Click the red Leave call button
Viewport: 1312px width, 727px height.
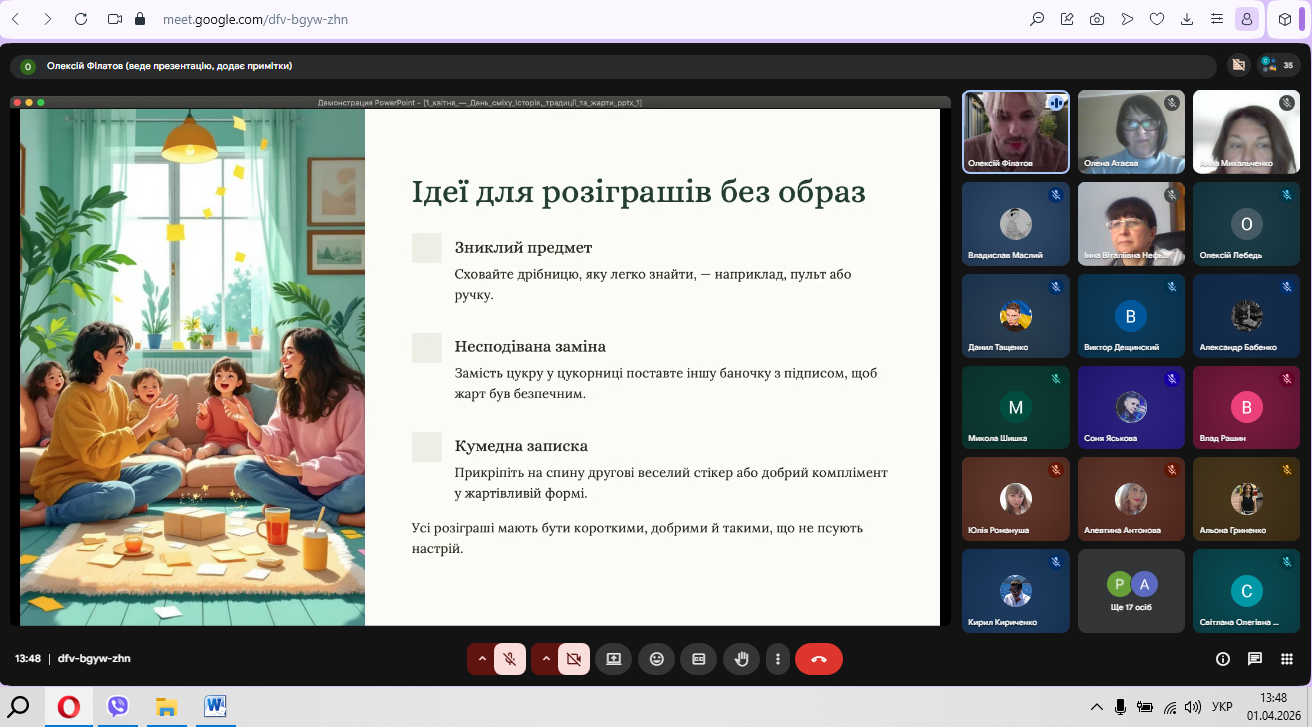coord(818,659)
